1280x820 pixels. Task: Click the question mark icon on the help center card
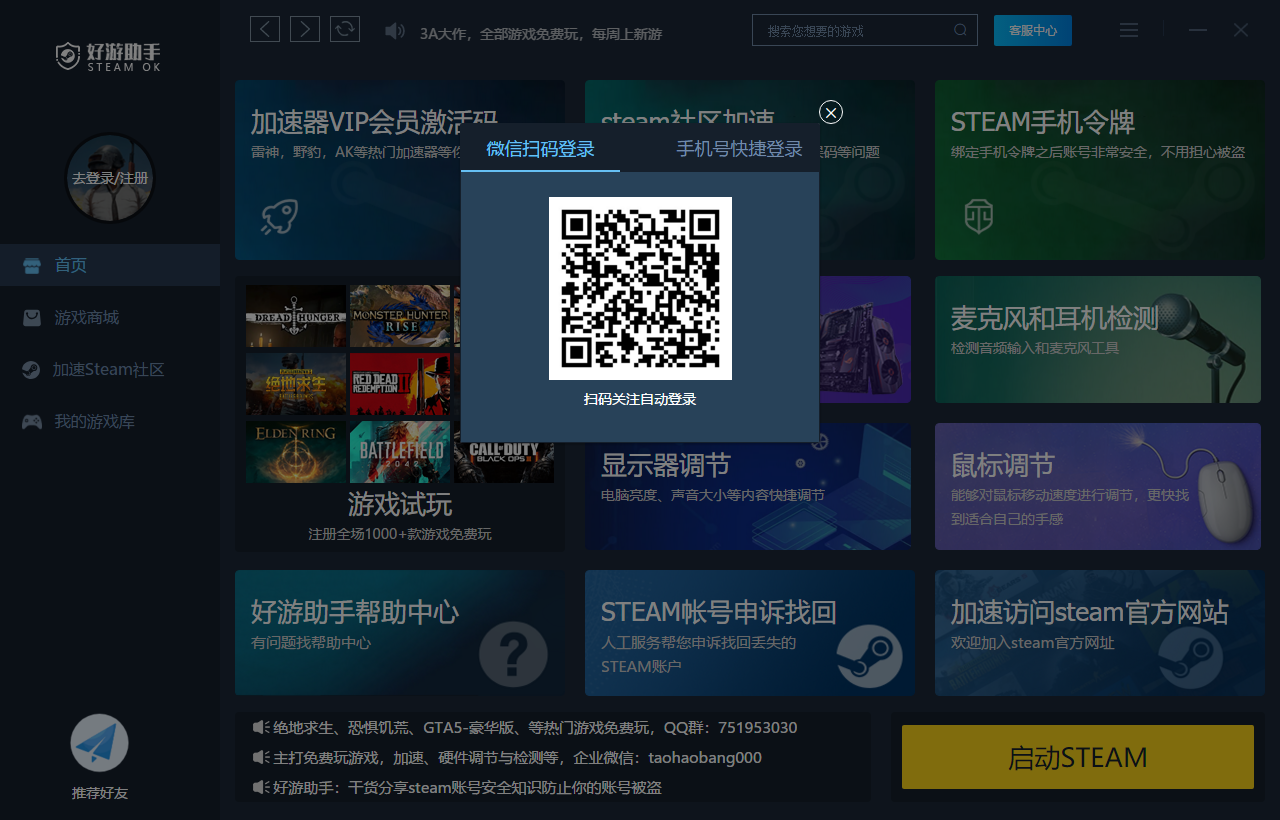(513, 655)
